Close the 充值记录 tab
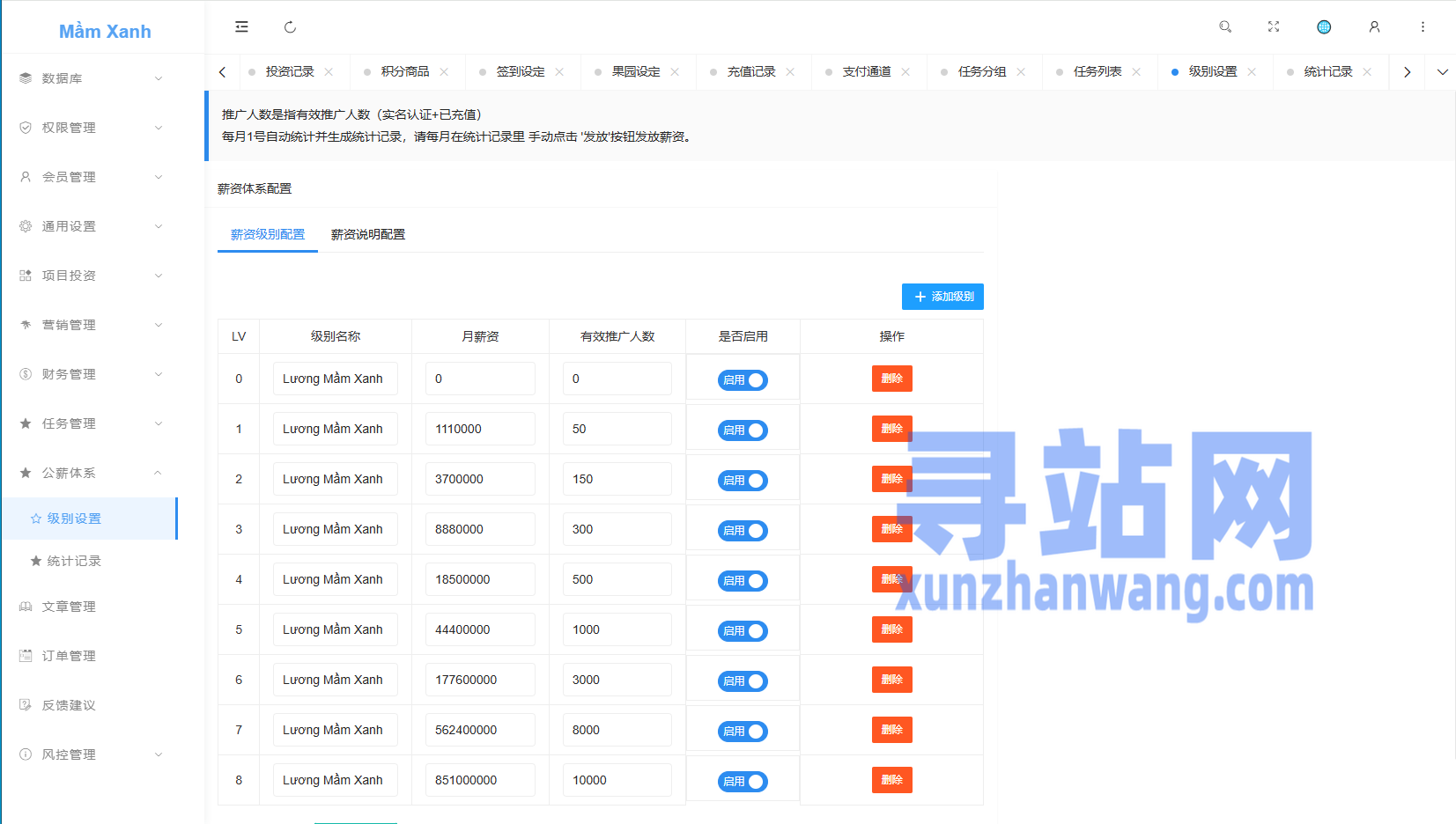The image size is (1456, 824). (790, 72)
